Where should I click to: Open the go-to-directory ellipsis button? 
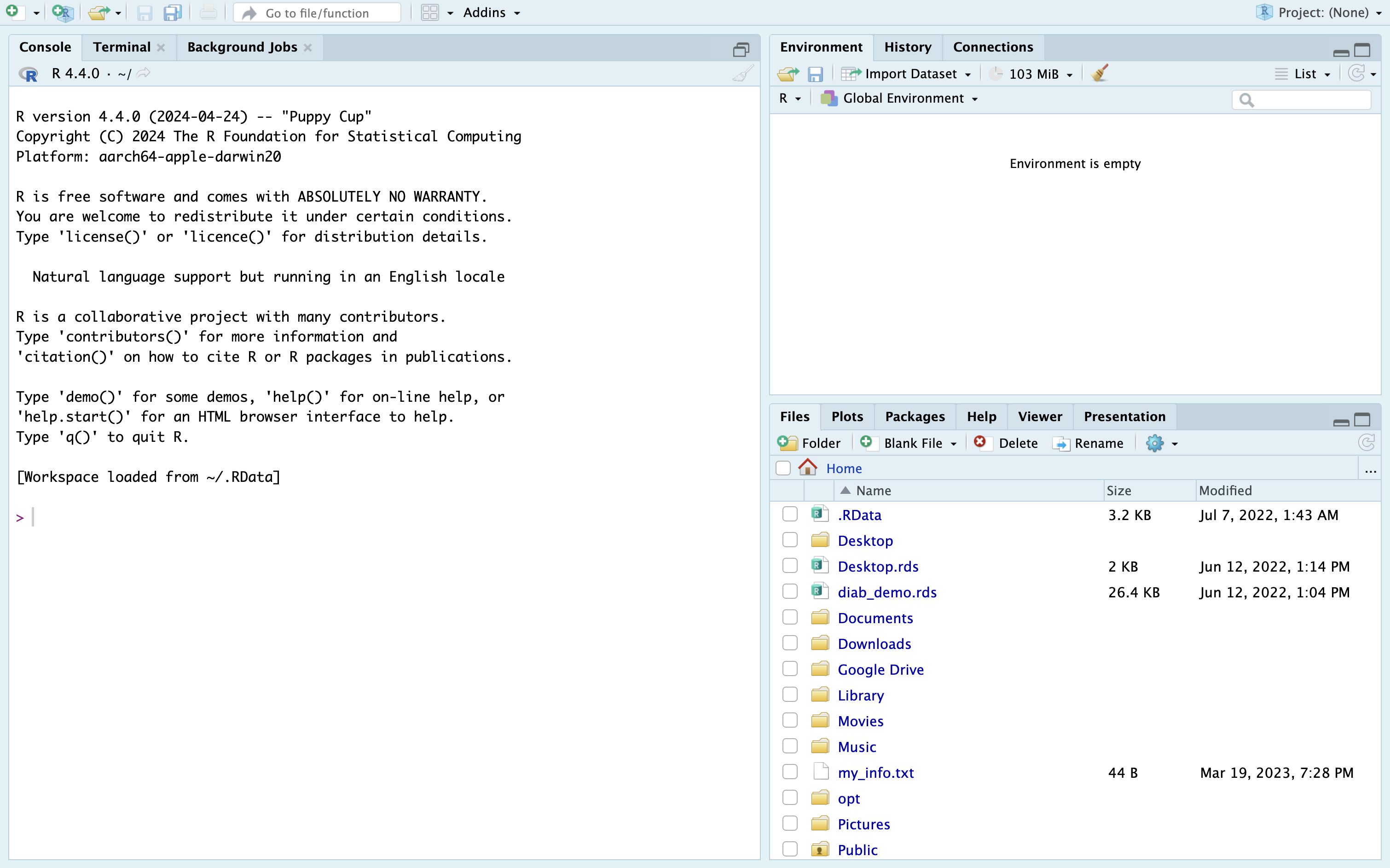coord(1371,470)
